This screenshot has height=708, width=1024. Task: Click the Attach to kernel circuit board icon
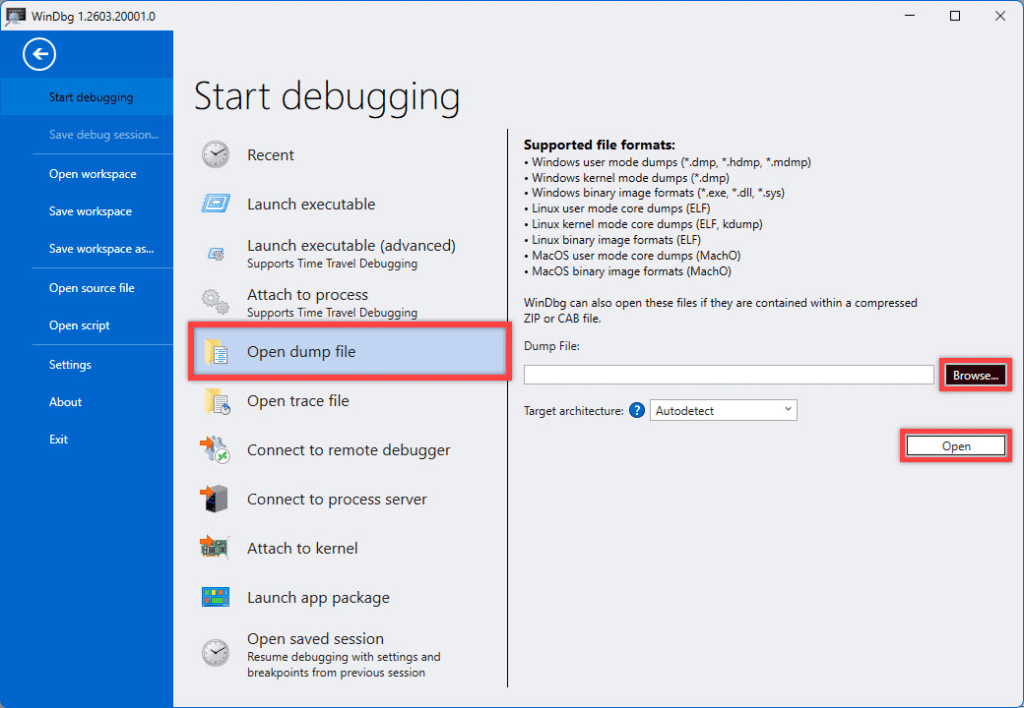[x=215, y=548]
